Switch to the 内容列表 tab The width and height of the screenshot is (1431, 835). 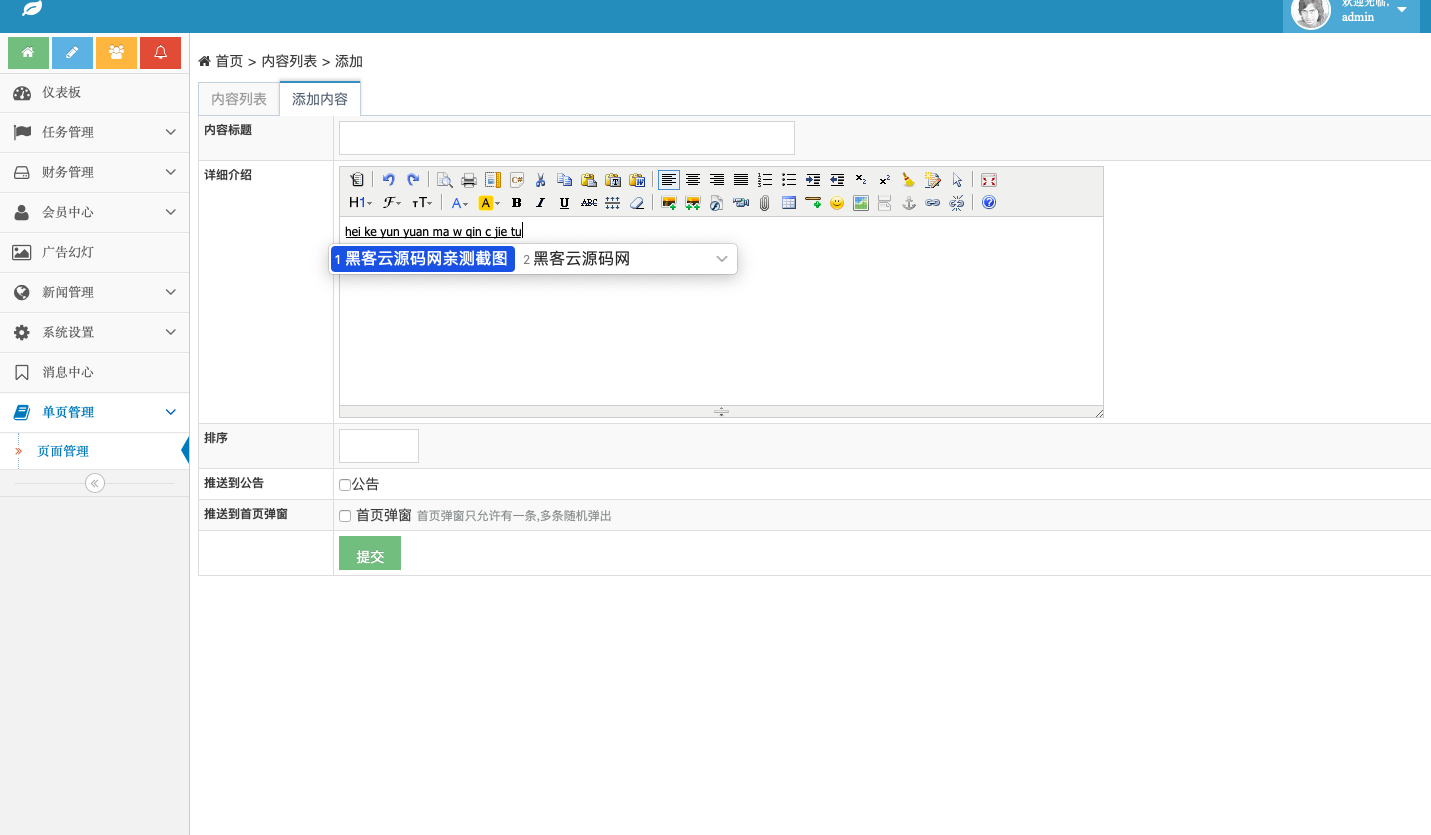239,99
